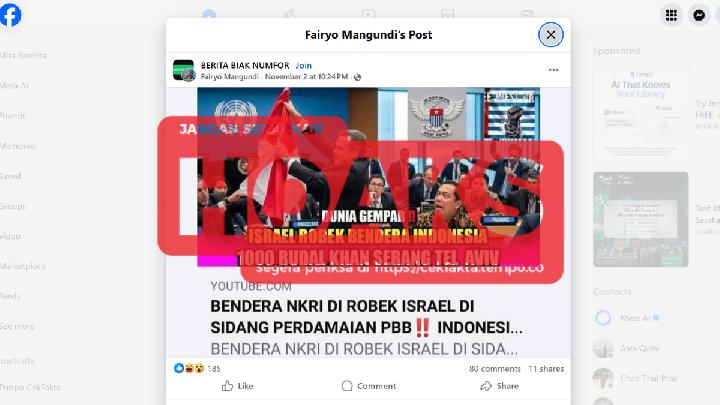This screenshot has width=720, height=405.
Task: Expand See more in left sidebar
Action: 17,326
